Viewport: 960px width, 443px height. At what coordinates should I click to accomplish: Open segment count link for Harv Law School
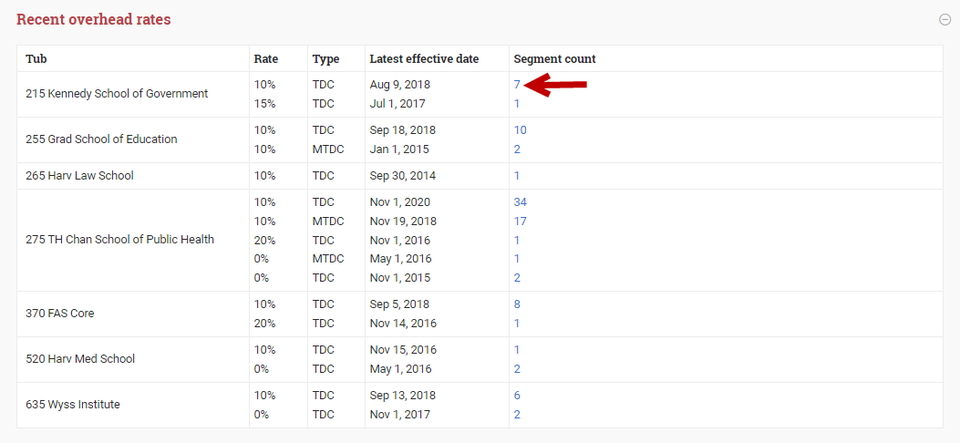click(x=517, y=176)
